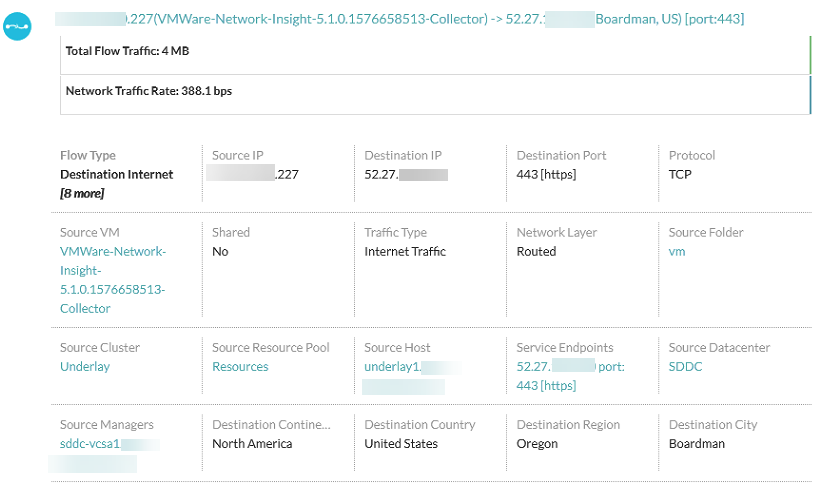
Task: Click the destination IP value 52.27
Action: pyautogui.click(x=406, y=174)
